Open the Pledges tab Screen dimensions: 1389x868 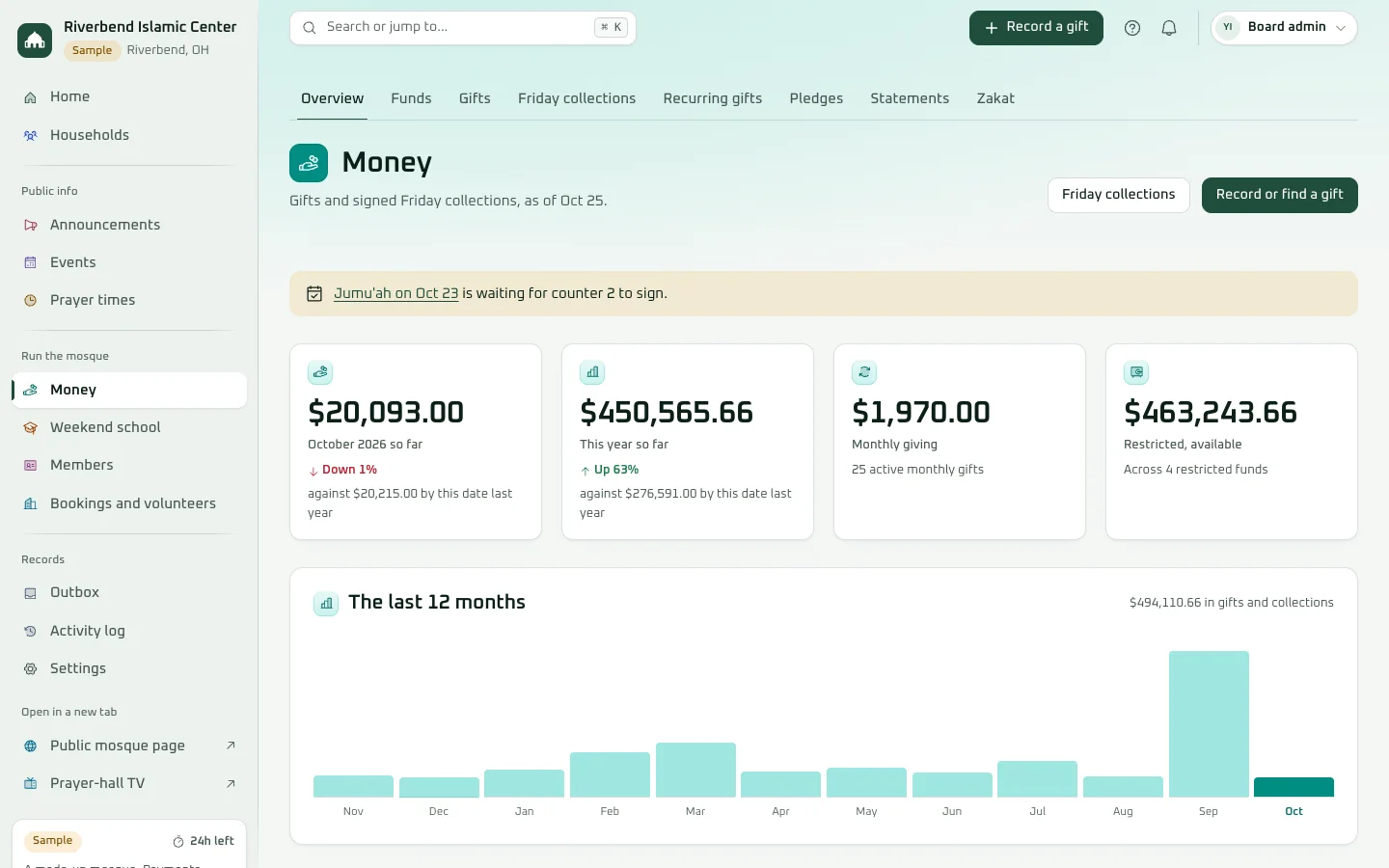pos(816,98)
